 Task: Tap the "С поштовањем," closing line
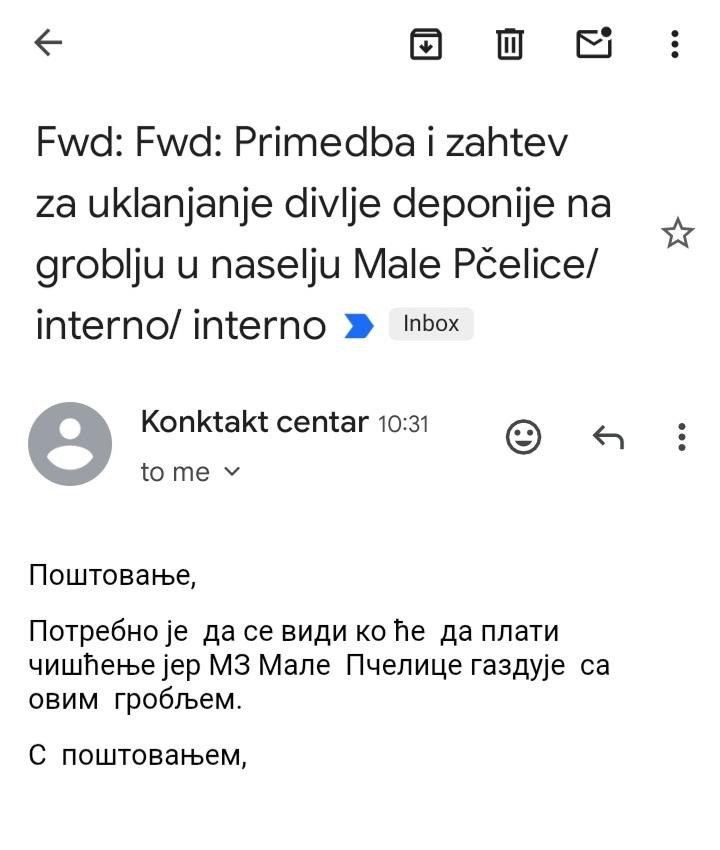point(137,755)
